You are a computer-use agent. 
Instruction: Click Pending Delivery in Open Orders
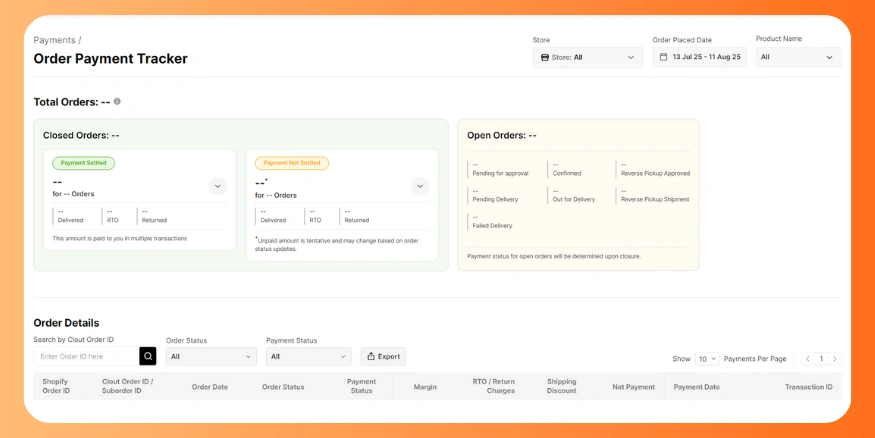click(496, 199)
